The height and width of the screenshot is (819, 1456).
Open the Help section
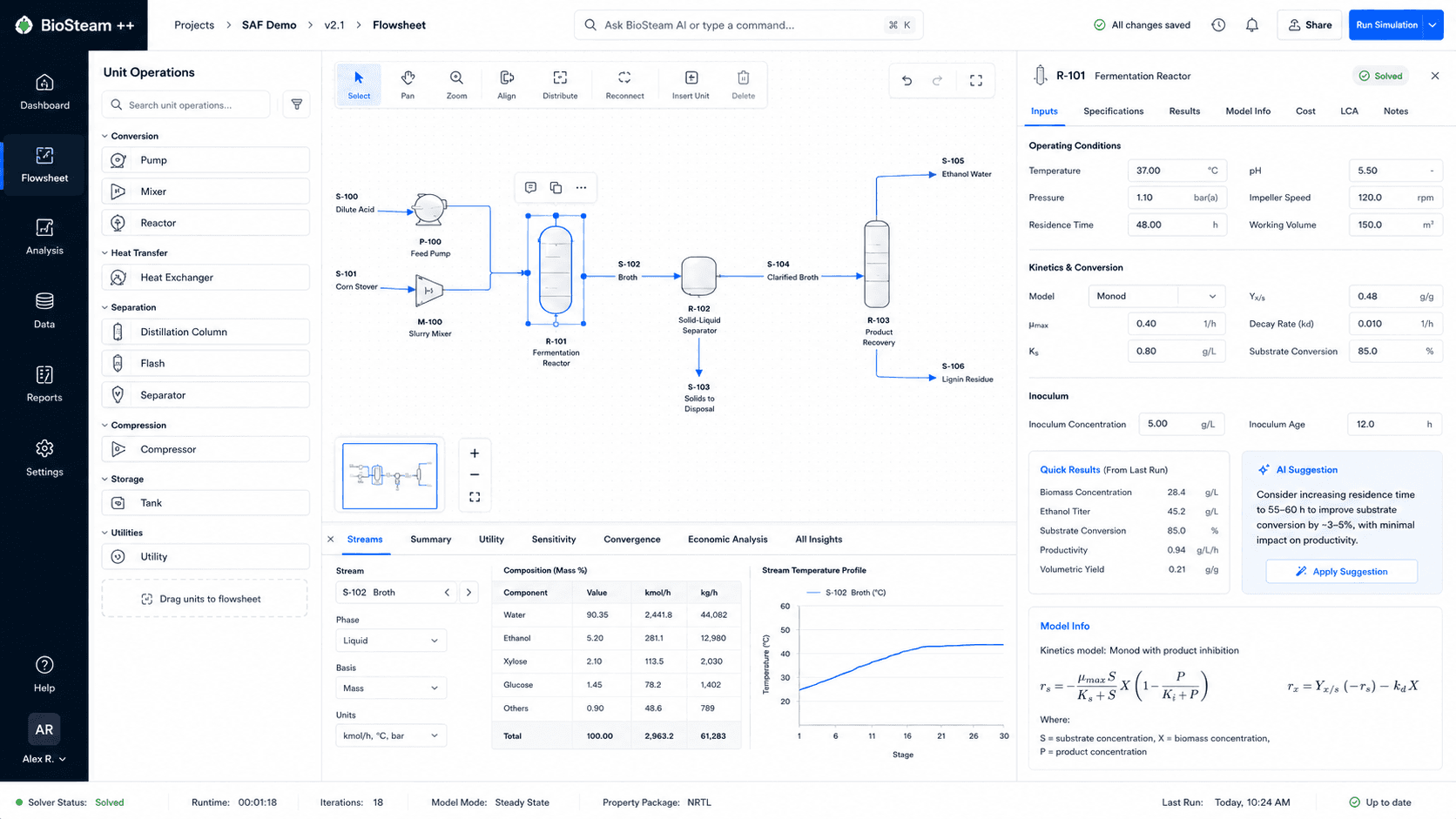[x=44, y=675]
